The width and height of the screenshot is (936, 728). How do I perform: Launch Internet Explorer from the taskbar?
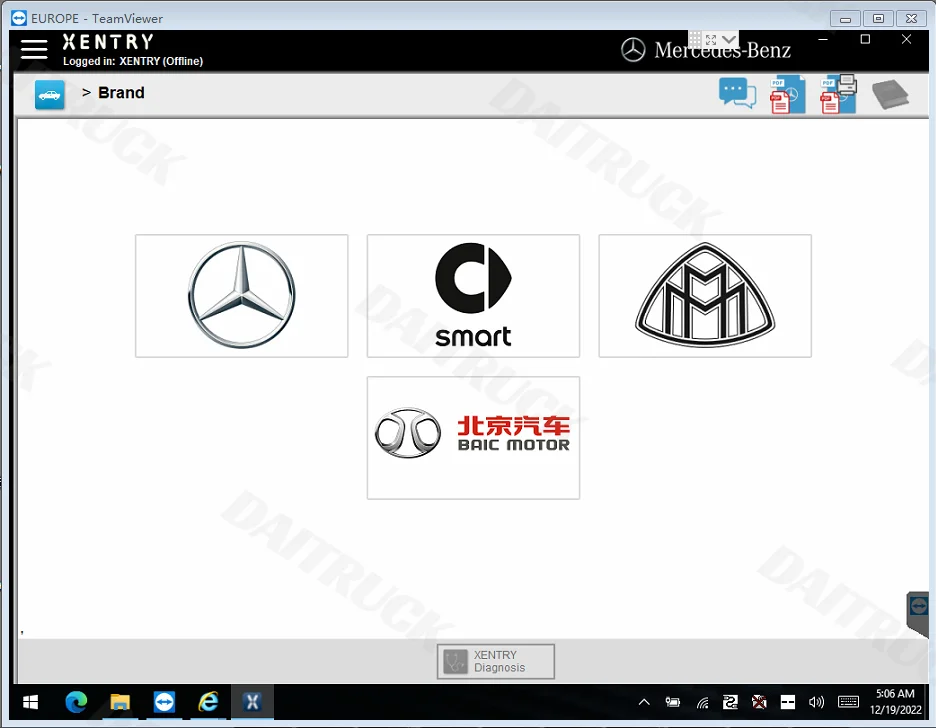click(208, 702)
